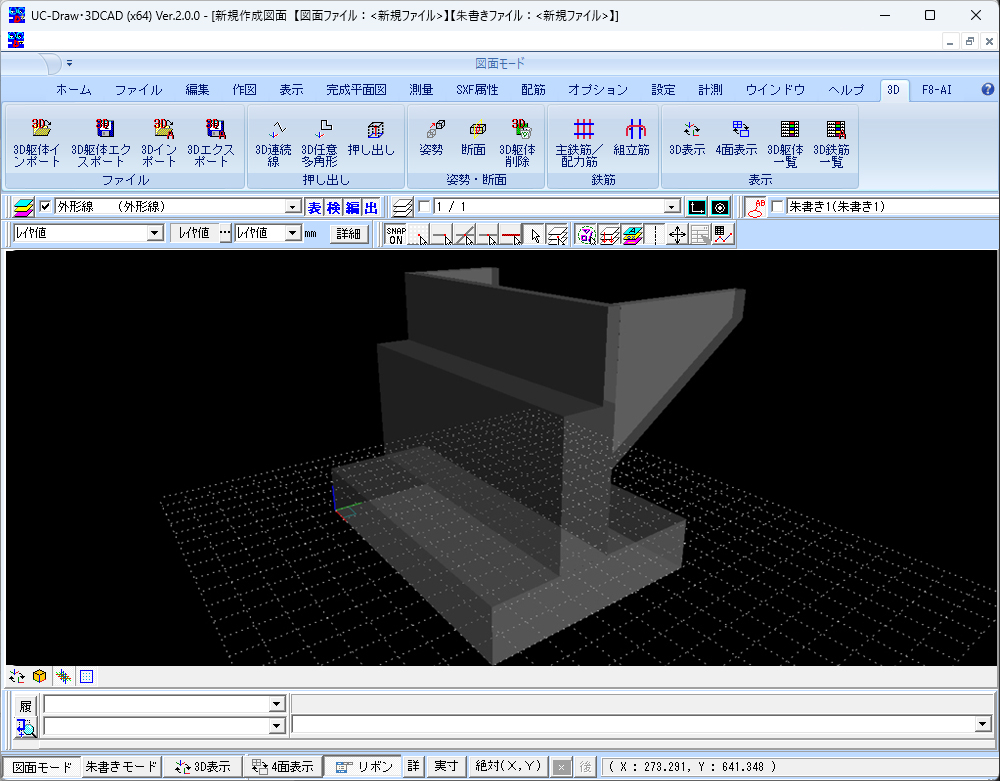
Task: Open the F8-AI tab
Action: tap(936, 89)
